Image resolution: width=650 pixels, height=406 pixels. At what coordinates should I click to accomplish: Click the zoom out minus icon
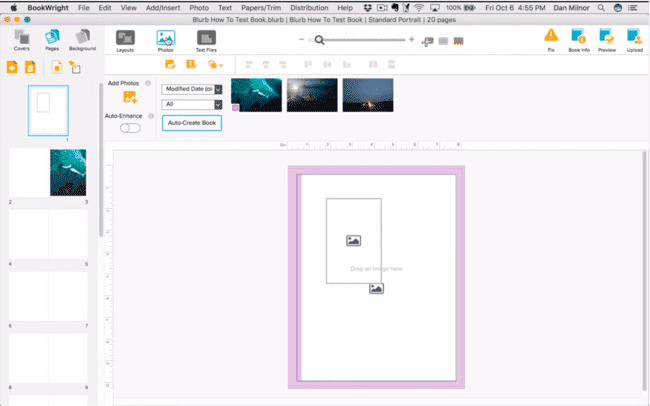pos(301,39)
